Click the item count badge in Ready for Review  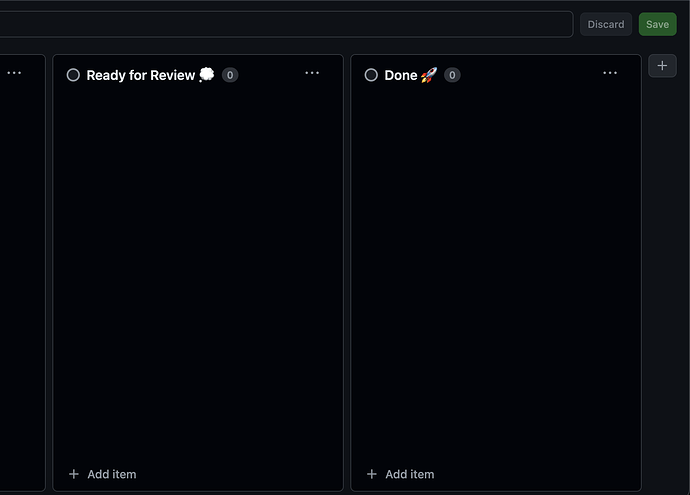(x=230, y=75)
